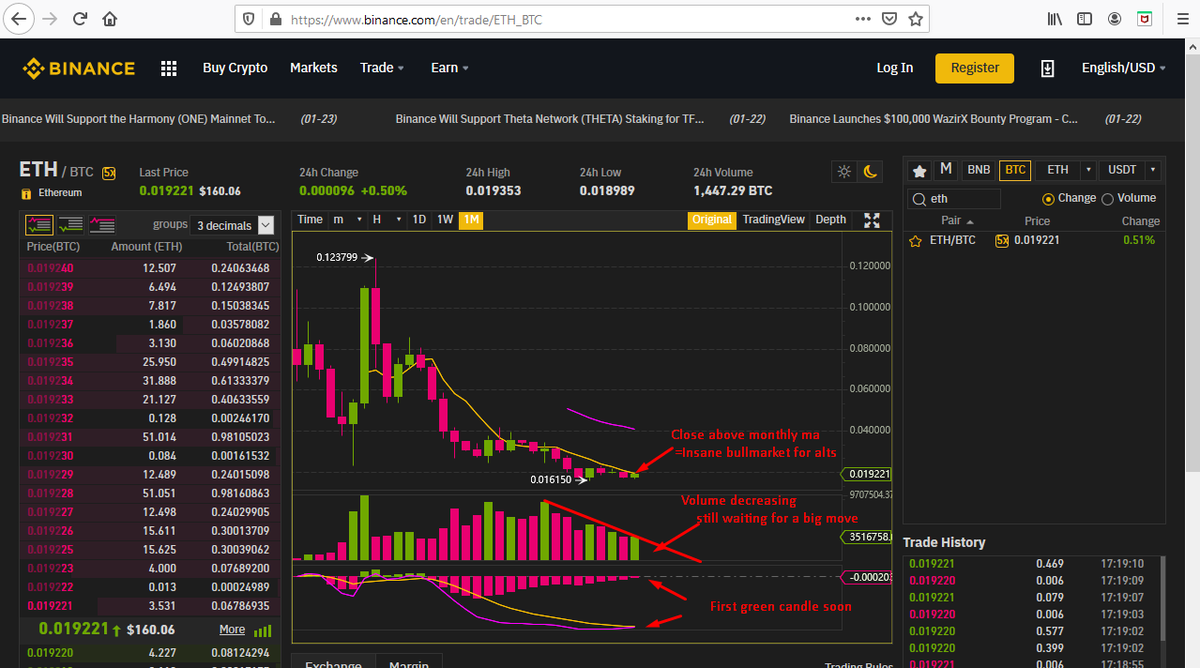Bookmark this page with the star icon in the address bar
Viewport: 1200px width, 668px height.
[x=915, y=19]
